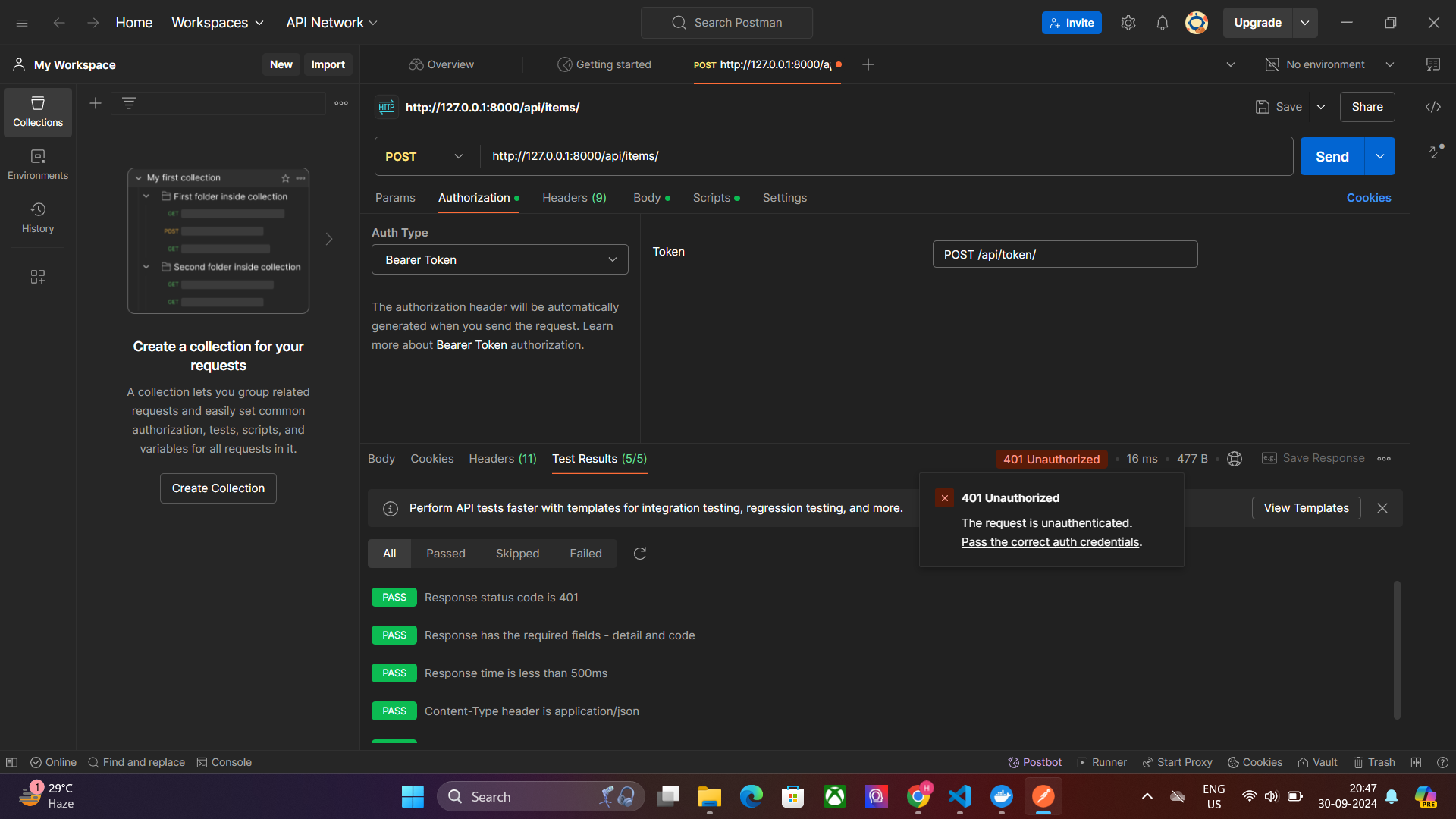Click the Create Collection button

tap(218, 488)
